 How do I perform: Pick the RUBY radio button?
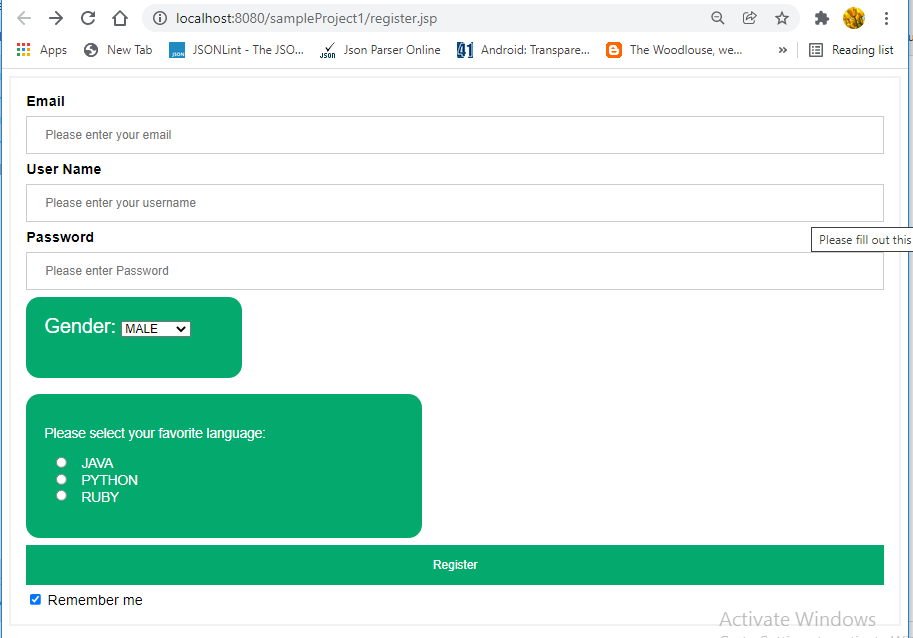[x=61, y=495]
